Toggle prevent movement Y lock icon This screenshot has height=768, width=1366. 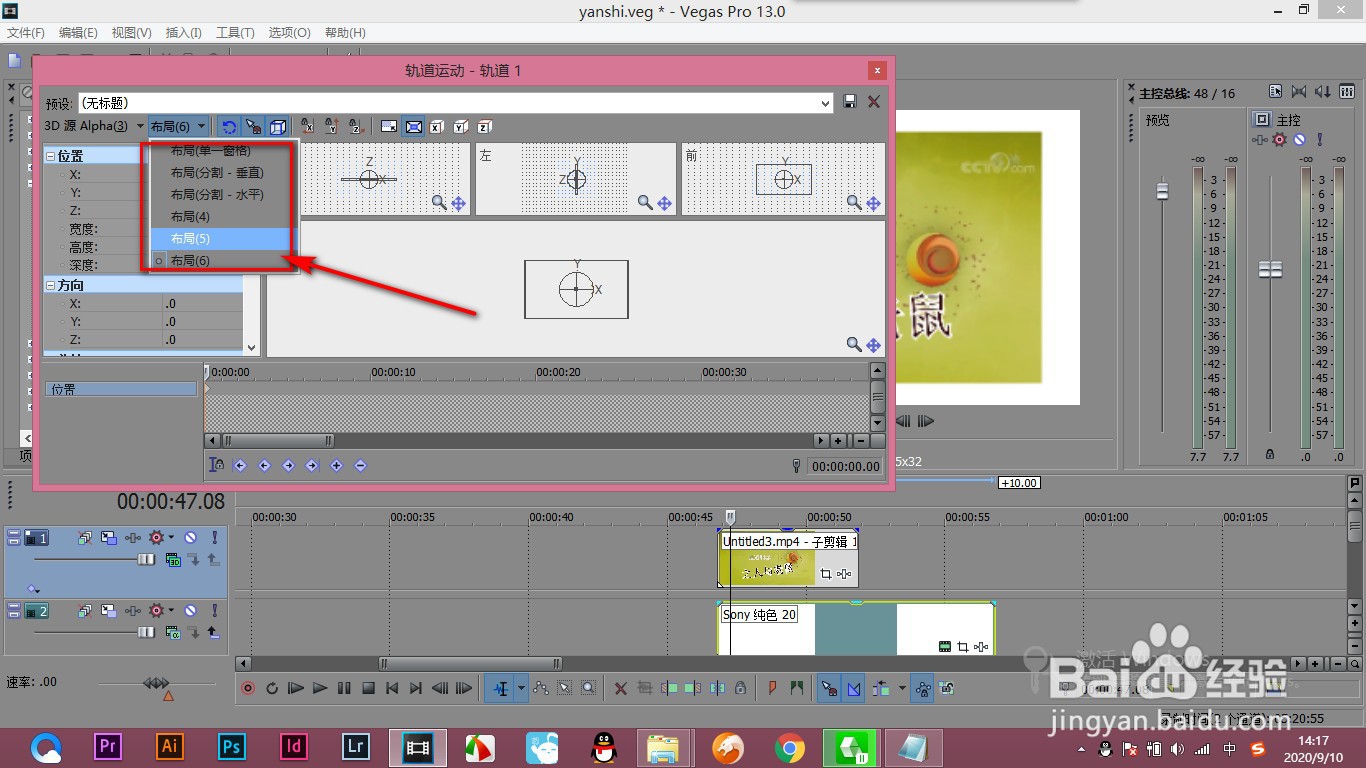click(x=331, y=127)
